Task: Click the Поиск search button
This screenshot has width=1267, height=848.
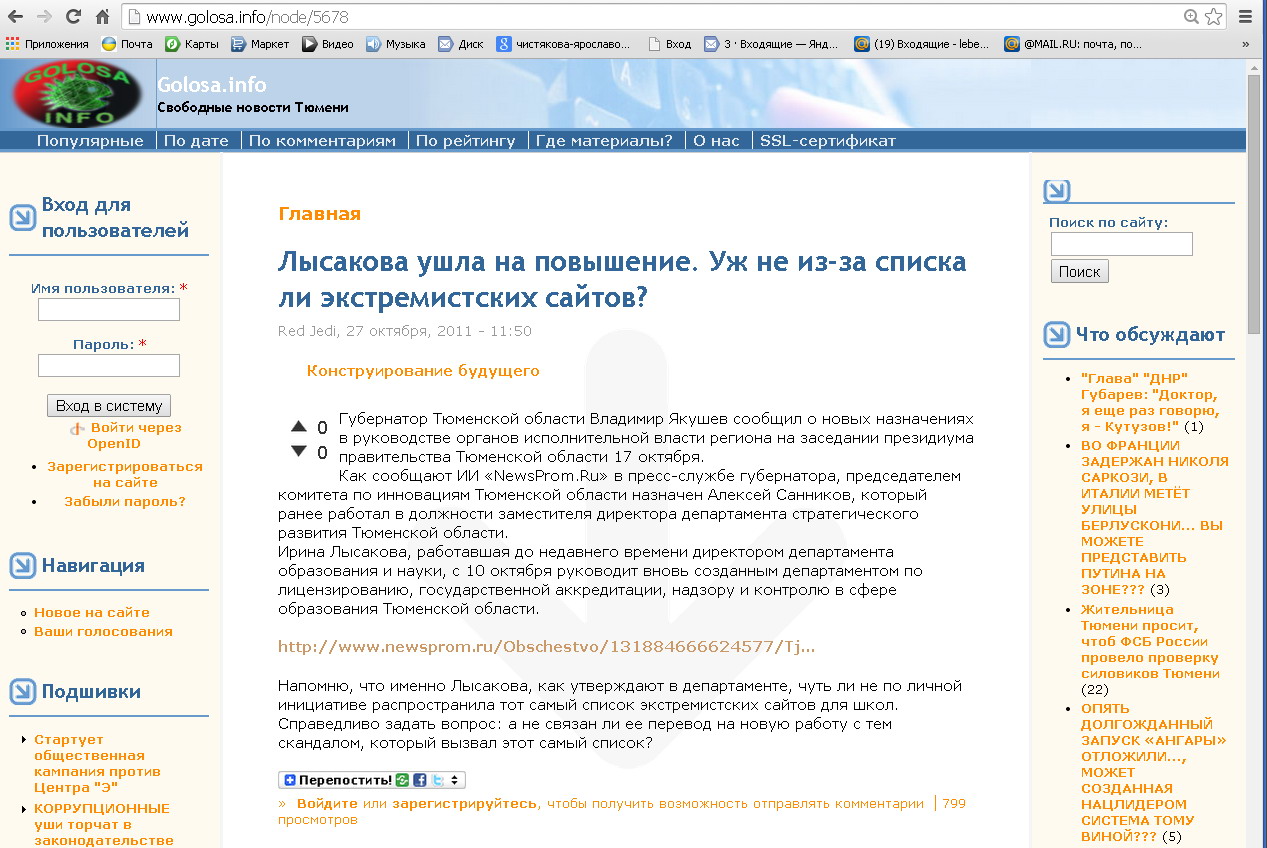Action: click(x=1079, y=272)
